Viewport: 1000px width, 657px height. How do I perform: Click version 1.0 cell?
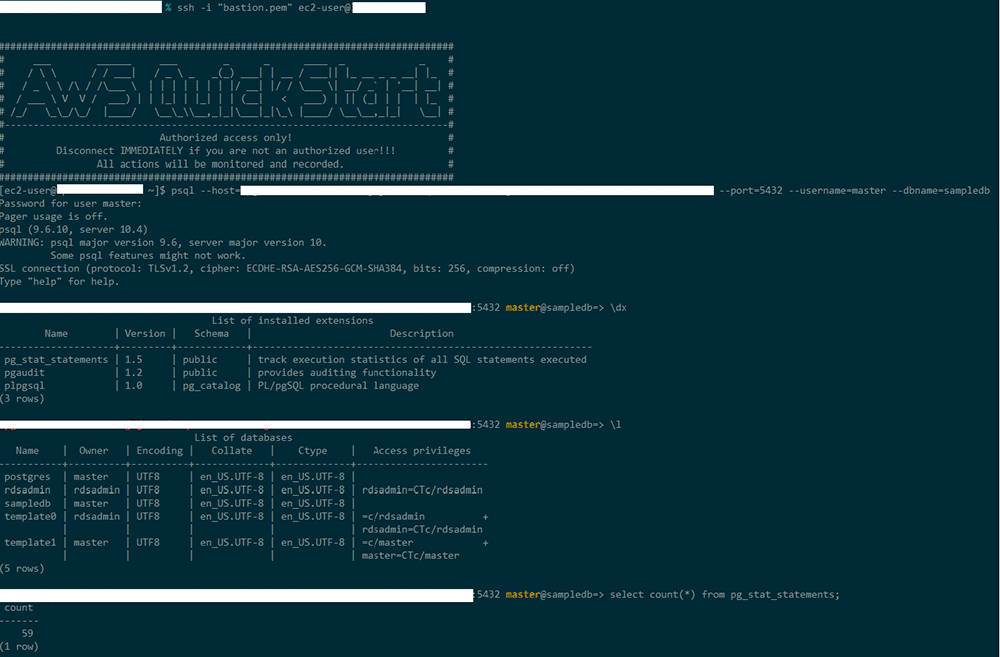coord(133,386)
